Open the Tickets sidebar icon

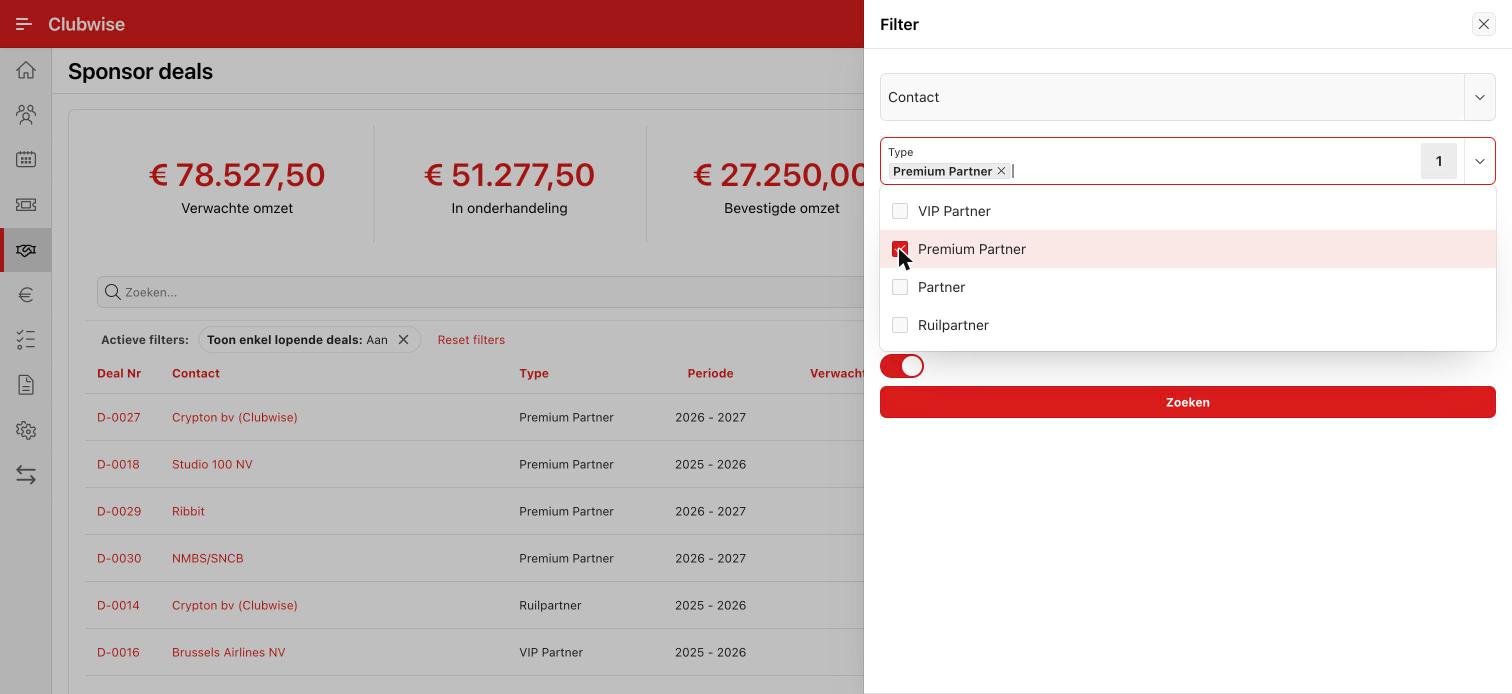(26, 205)
